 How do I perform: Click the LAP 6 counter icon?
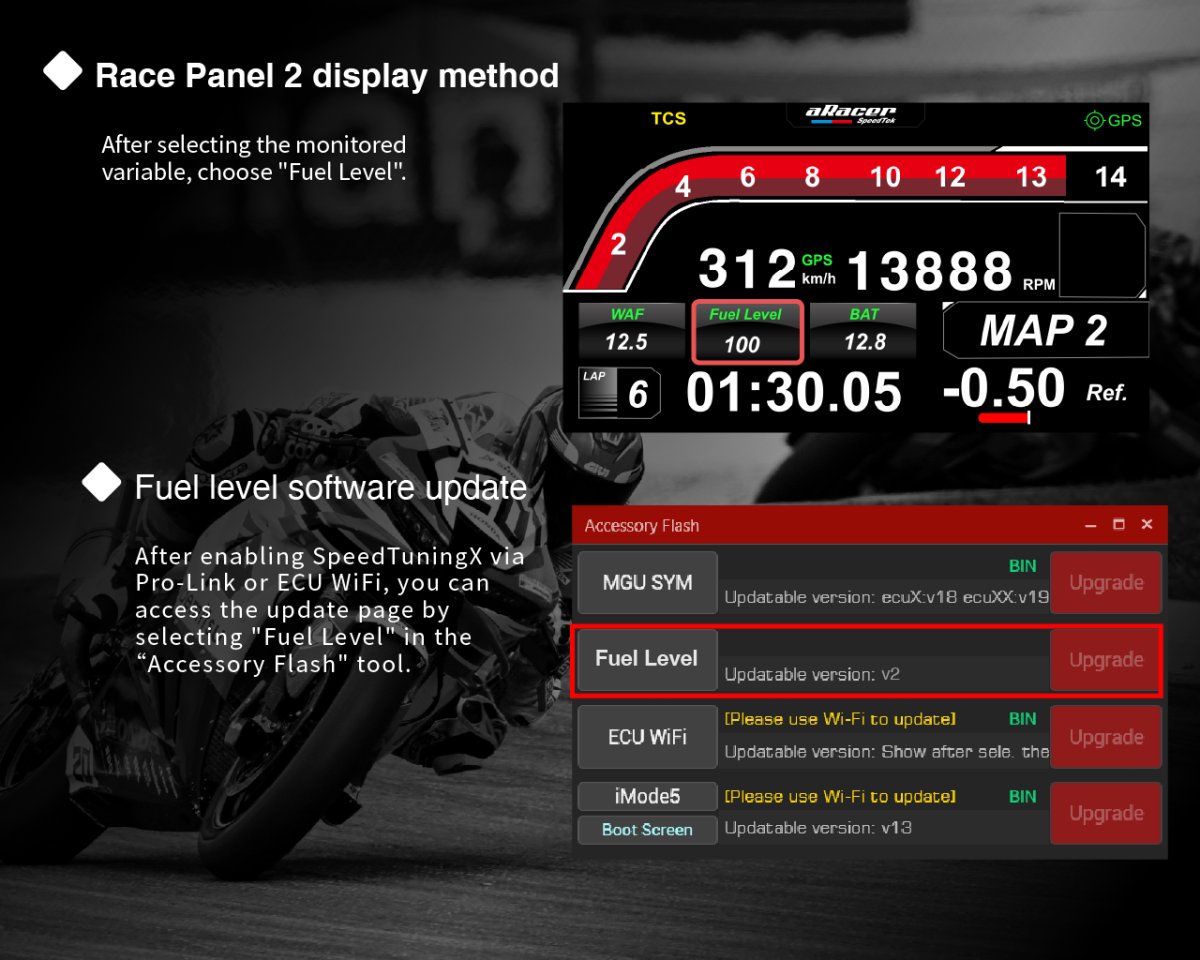(619, 393)
